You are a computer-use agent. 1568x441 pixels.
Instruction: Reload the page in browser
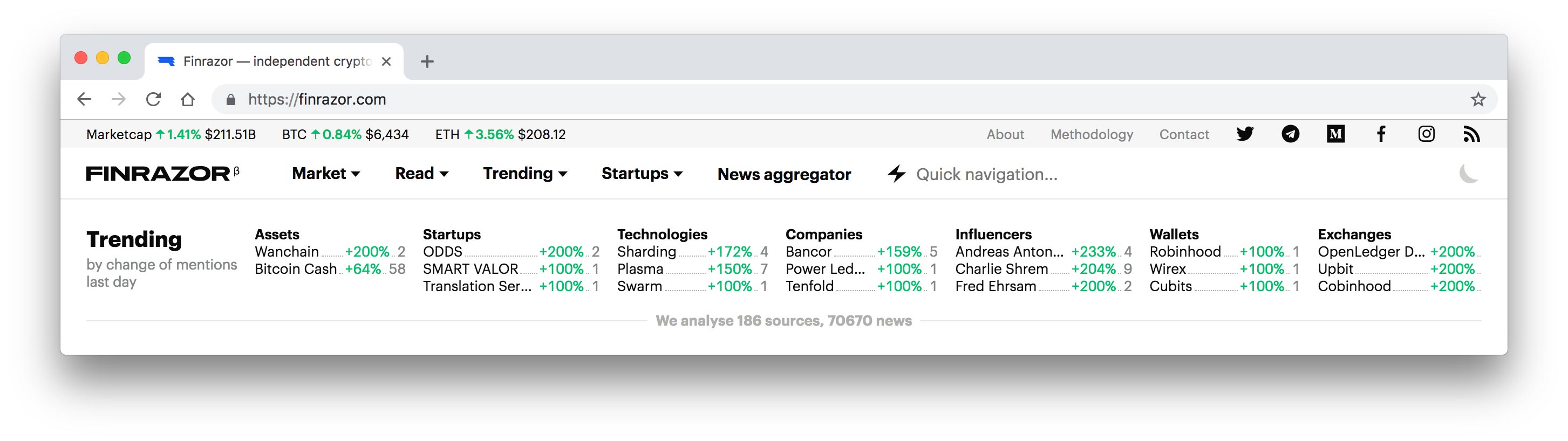pyautogui.click(x=153, y=99)
